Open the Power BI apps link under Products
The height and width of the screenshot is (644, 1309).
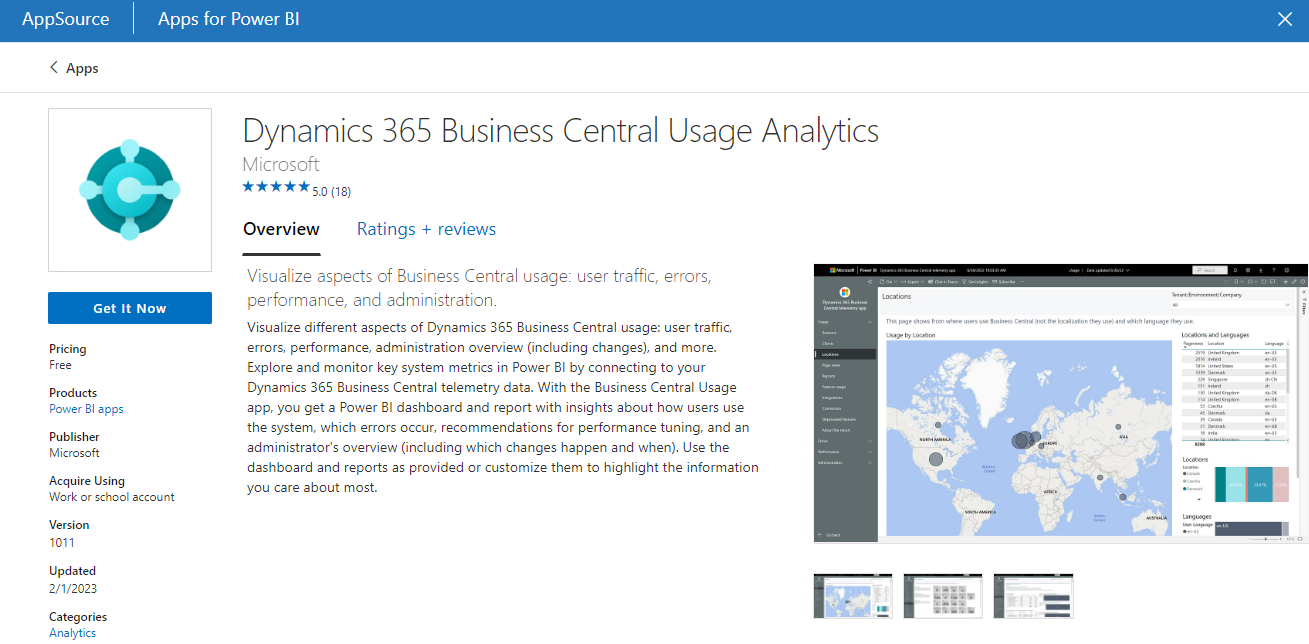click(x=86, y=408)
